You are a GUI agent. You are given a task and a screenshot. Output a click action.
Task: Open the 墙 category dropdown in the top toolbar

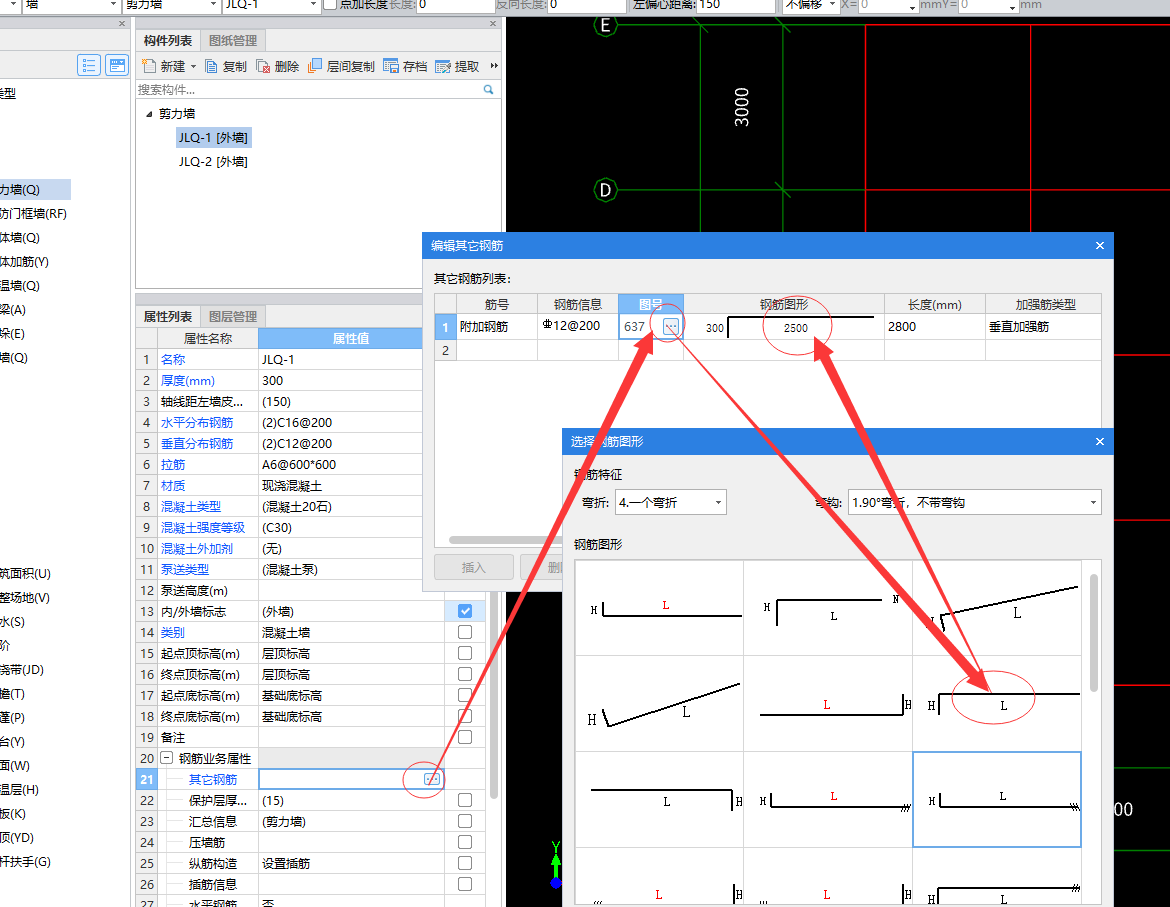coord(71,5)
